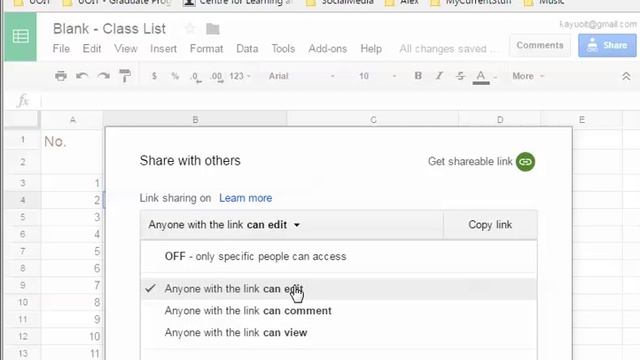Image resolution: width=640 pixels, height=360 pixels.
Task: Select OFF - only specific people can access
Action: (x=339, y=256)
